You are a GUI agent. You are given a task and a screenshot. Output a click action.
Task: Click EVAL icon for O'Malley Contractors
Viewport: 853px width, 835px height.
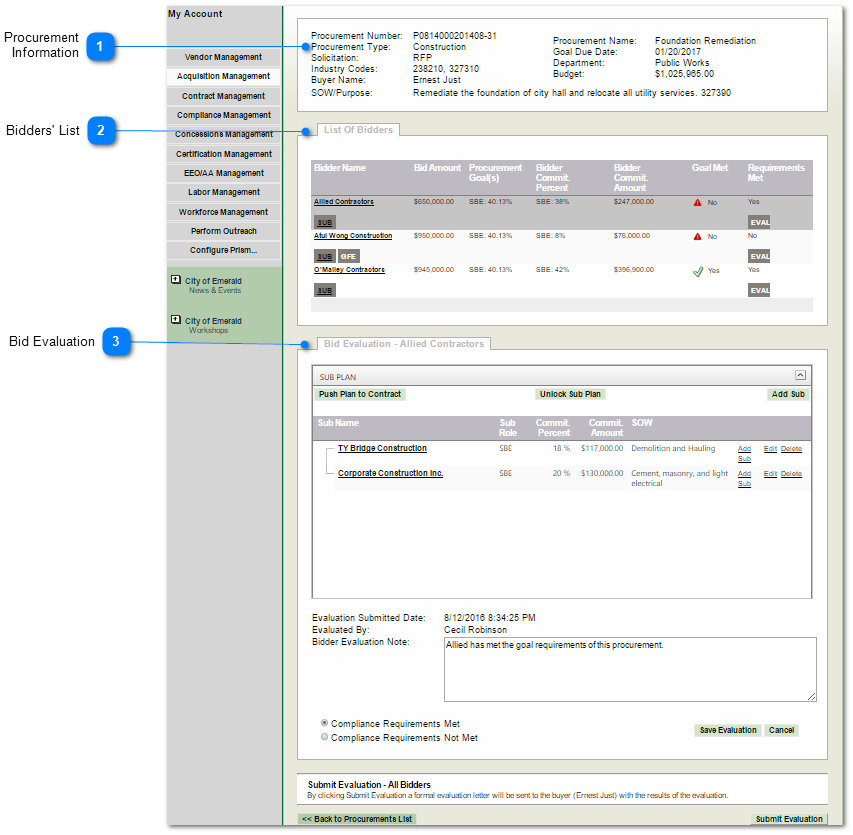click(x=759, y=290)
